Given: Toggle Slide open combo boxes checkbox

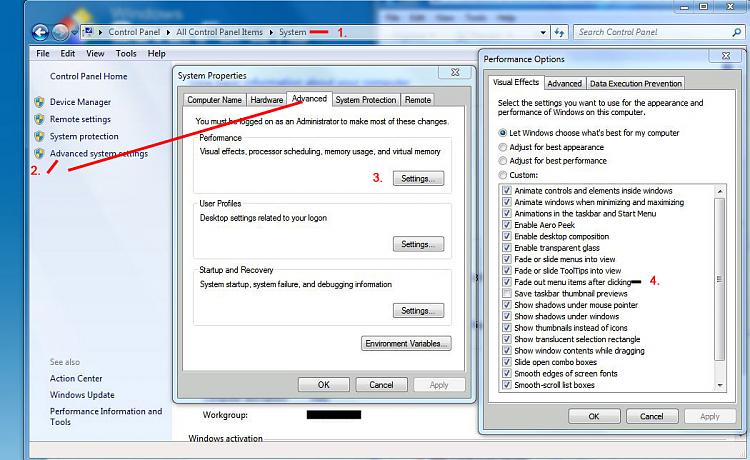Looking at the screenshot, I should tap(507, 362).
